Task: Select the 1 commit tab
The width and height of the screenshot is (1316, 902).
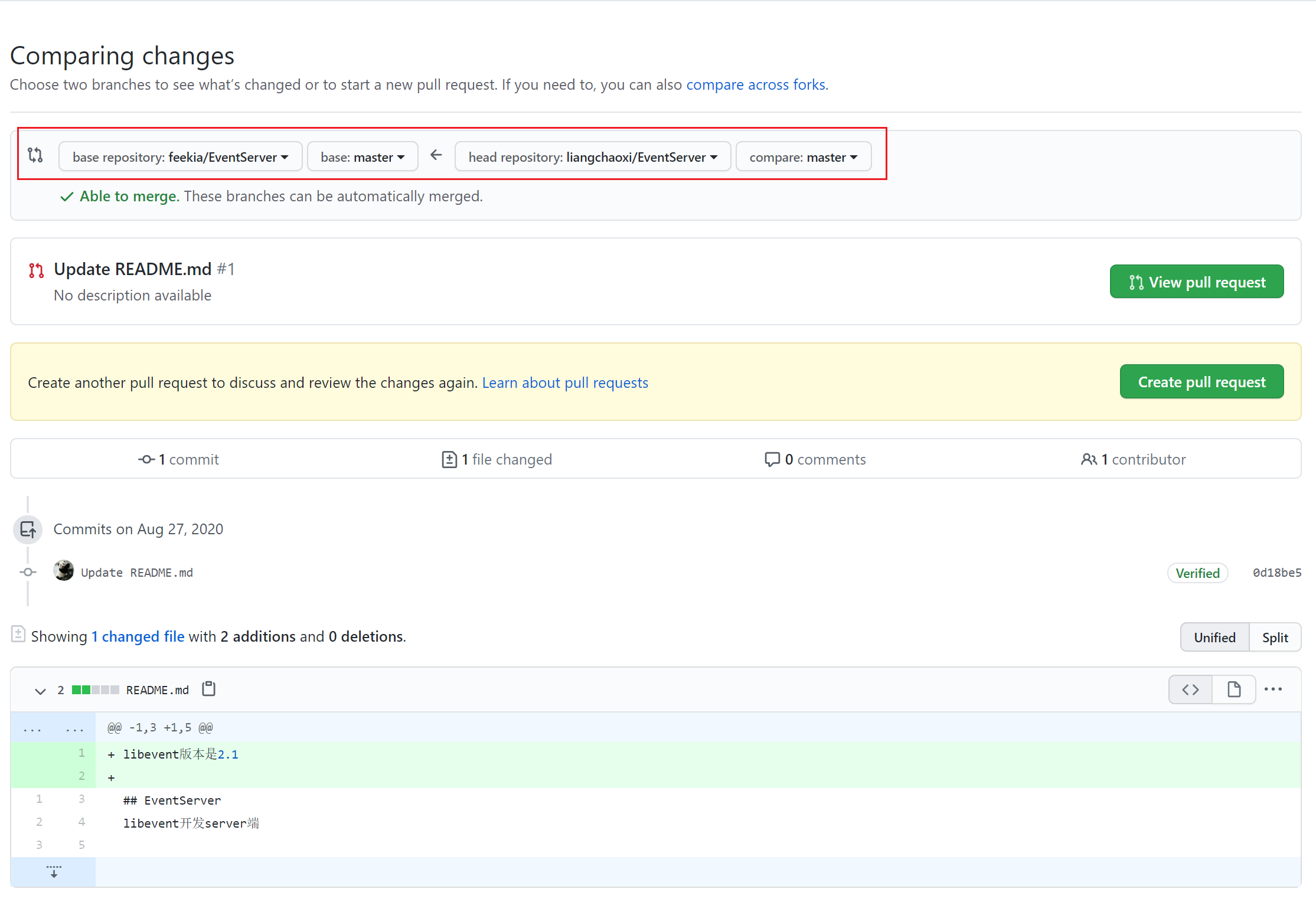Action: (x=179, y=459)
